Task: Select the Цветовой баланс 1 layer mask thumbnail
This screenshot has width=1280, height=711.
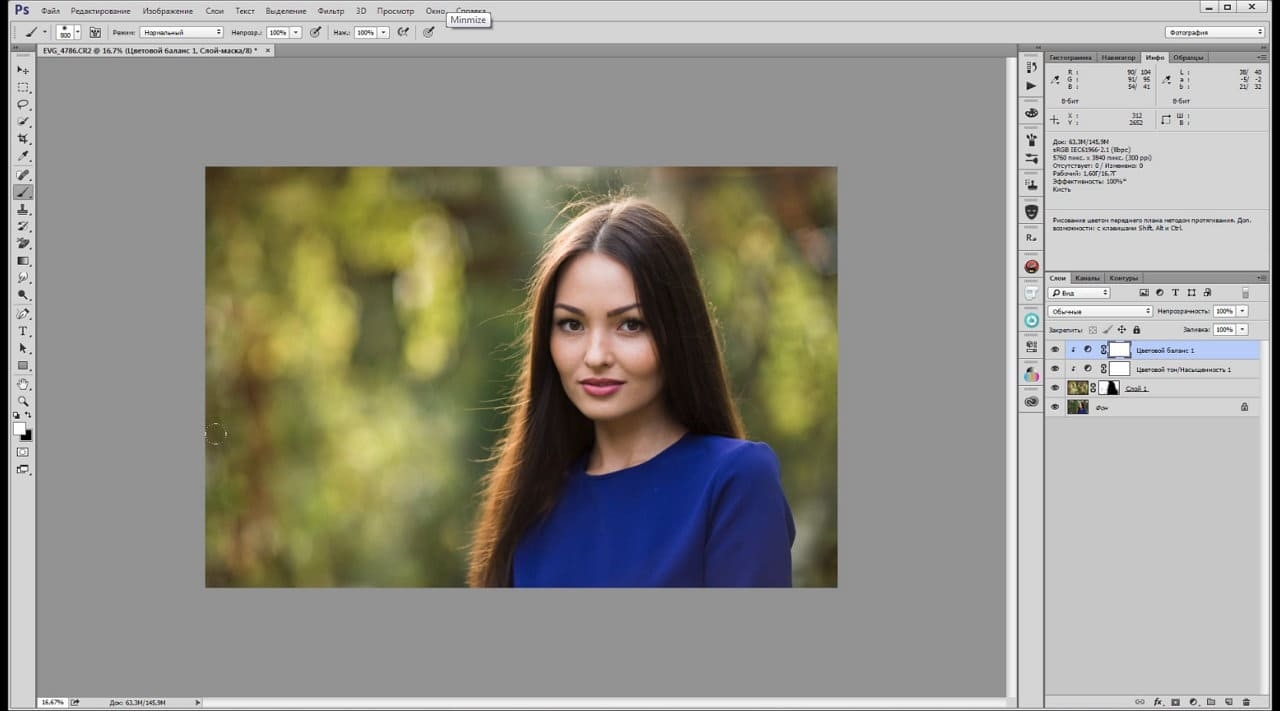Action: tap(1120, 350)
